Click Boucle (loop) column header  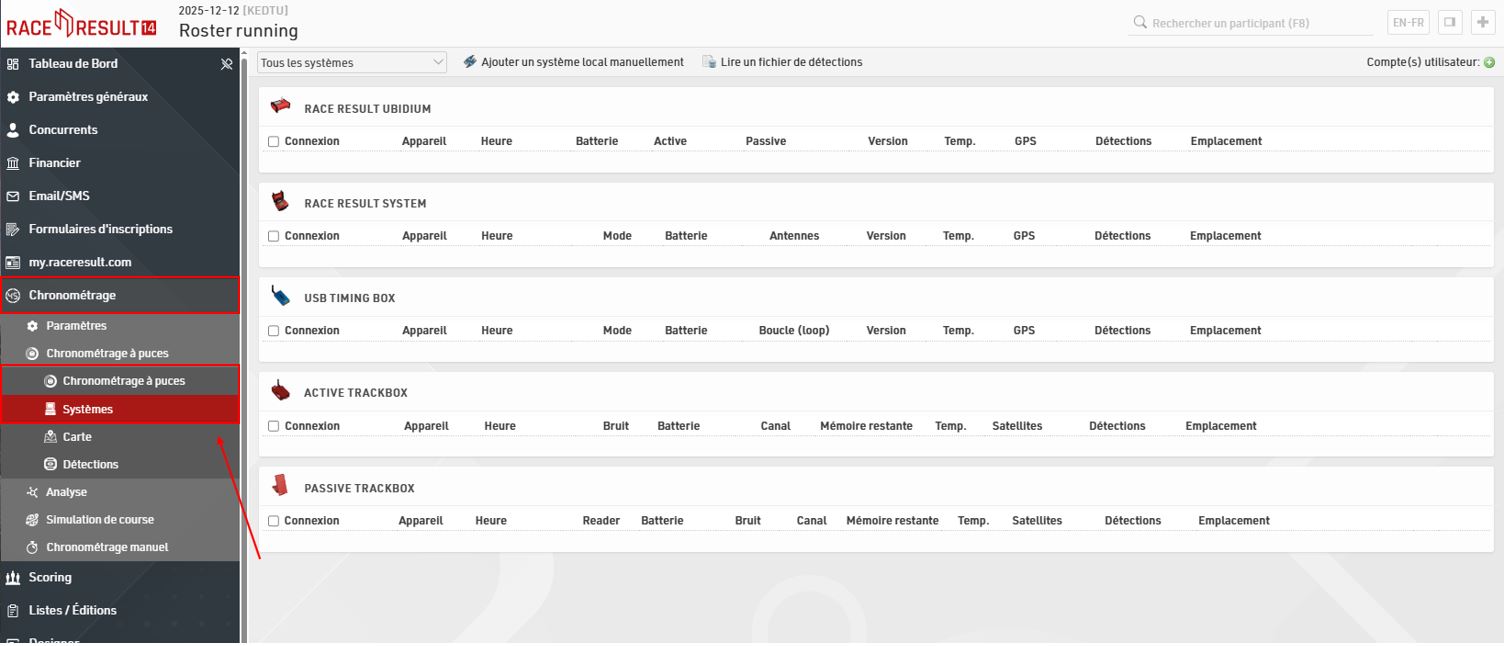click(x=794, y=331)
